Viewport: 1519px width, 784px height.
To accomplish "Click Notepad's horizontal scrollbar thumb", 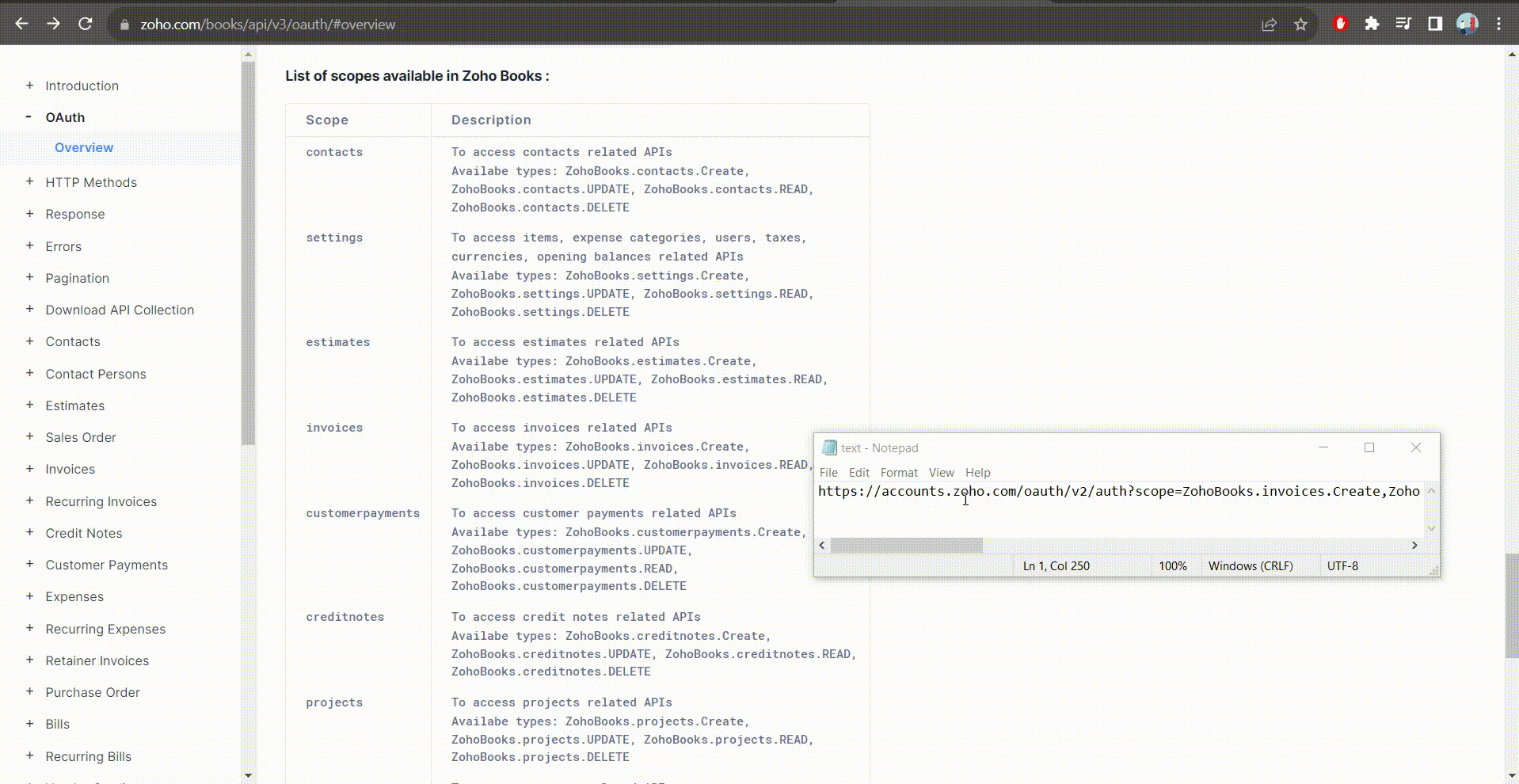I will click(906, 545).
